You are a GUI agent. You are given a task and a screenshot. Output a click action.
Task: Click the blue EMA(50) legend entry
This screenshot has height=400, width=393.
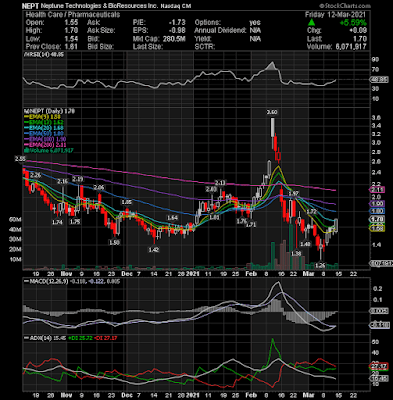44,134
